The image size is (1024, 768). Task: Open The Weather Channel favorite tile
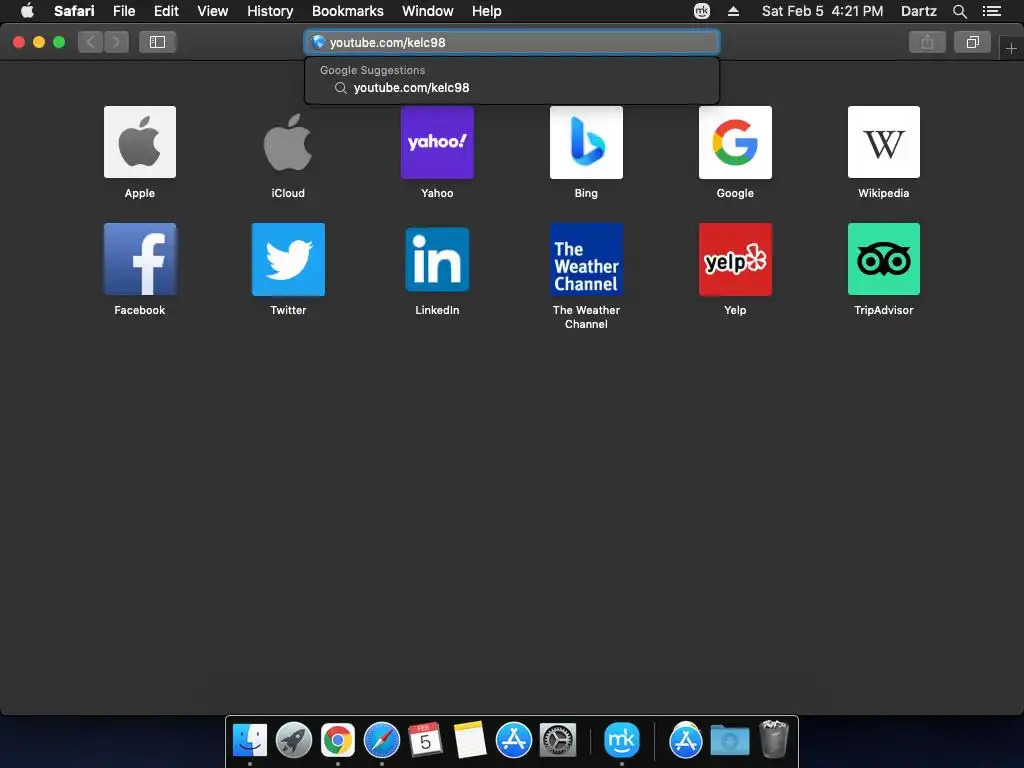586,259
